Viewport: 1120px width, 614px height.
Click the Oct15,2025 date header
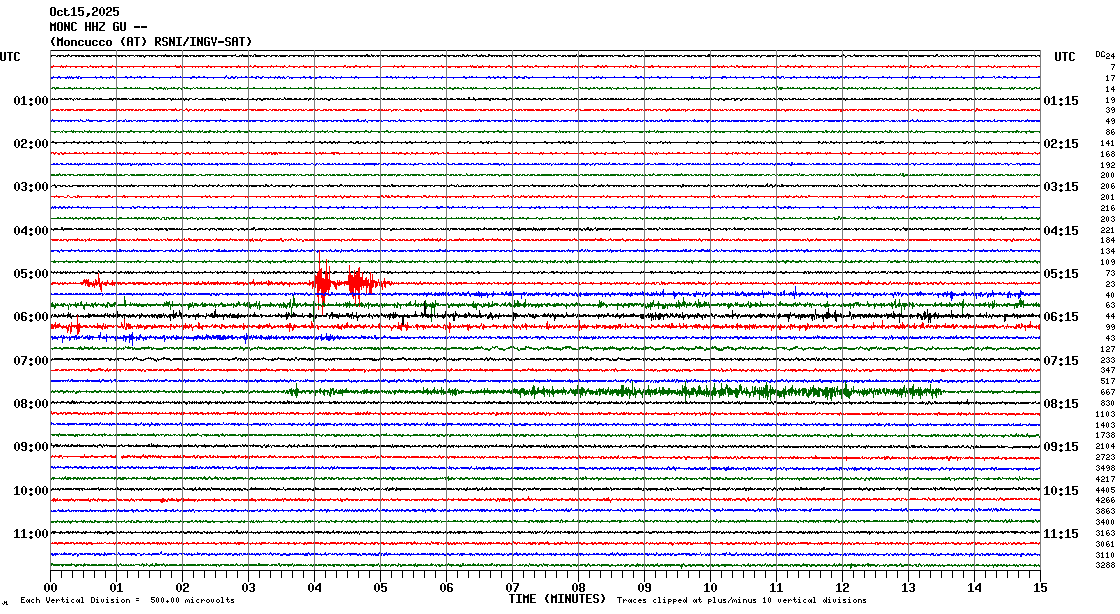click(x=83, y=12)
